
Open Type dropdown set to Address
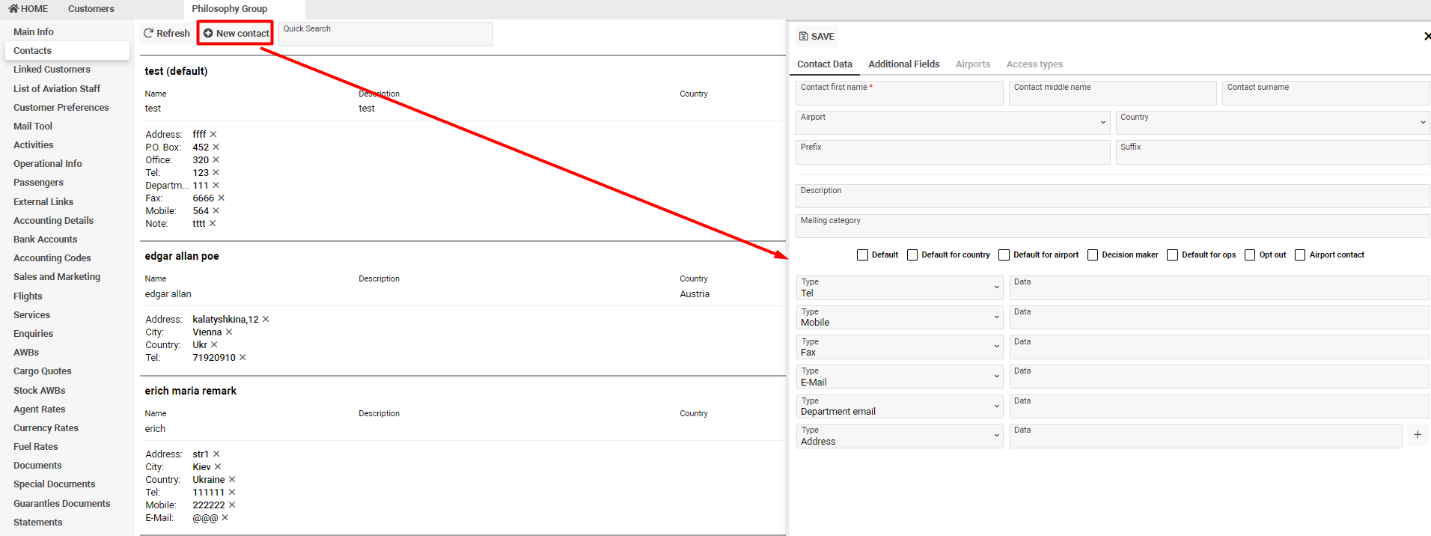coord(899,435)
